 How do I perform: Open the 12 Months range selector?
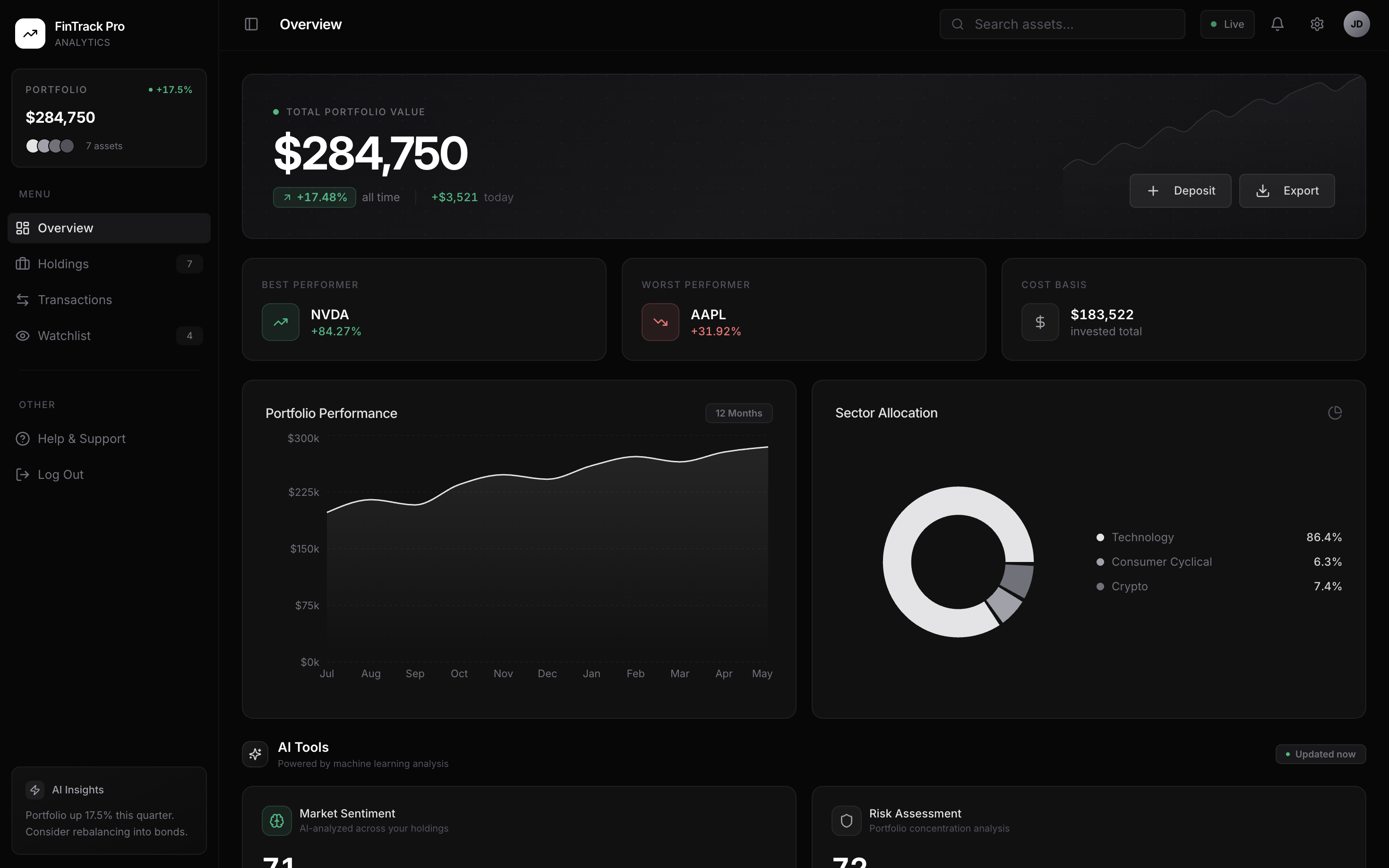pos(738,413)
